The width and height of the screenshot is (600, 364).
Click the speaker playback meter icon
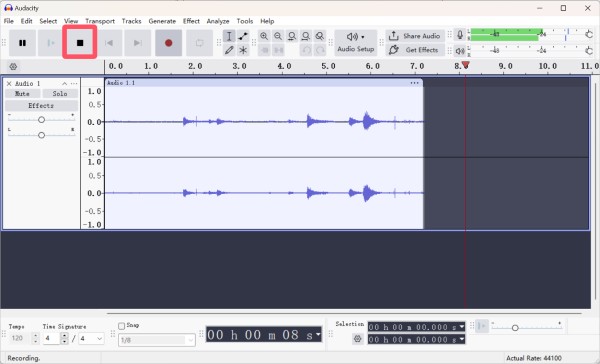(x=460, y=50)
